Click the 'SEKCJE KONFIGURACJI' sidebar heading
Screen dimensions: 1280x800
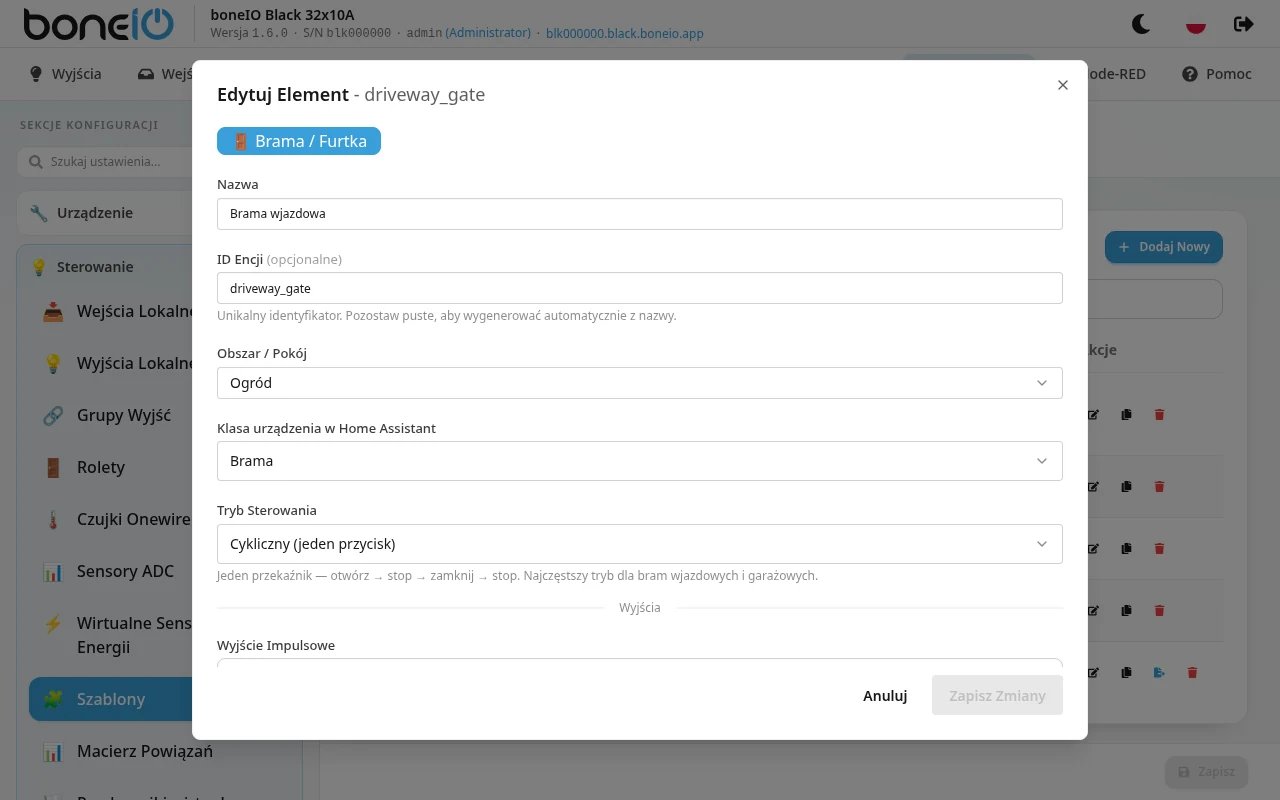click(89, 125)
